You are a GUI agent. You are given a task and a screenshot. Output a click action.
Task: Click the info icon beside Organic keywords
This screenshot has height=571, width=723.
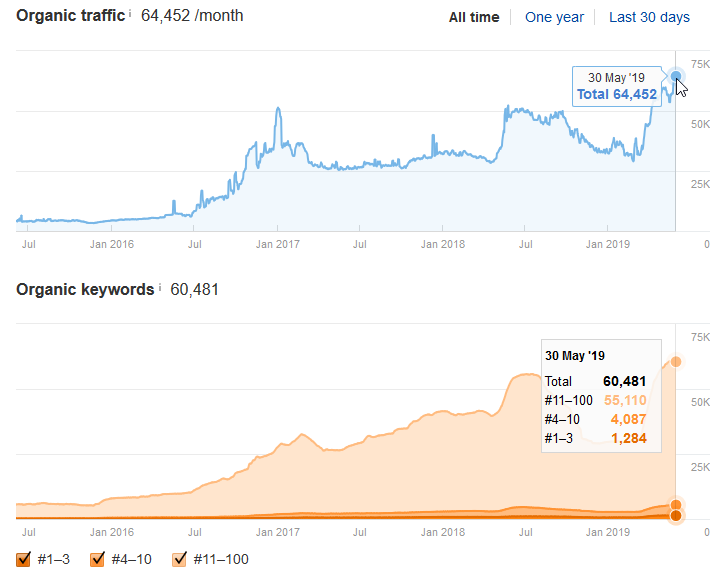coord(159,287)
